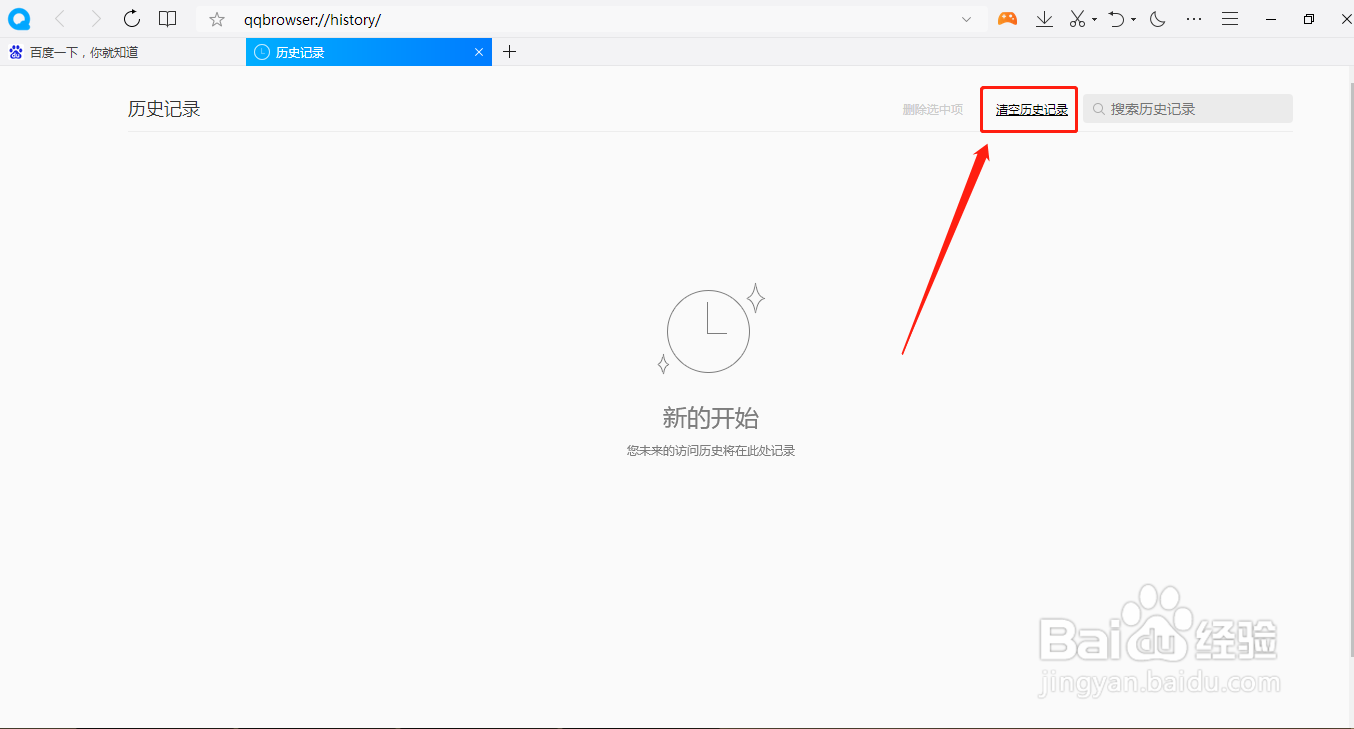Expand the screenshot tool dropdown arrow
This screenshot has width=1354, height=729.
point(1094,19)
